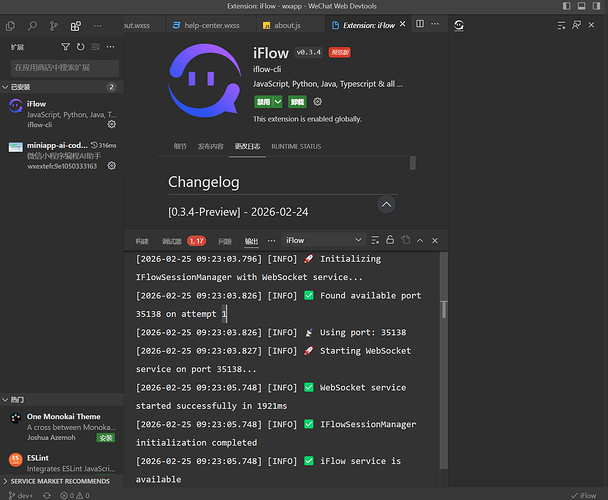Open gear settings for iFlow in sidebar
This screenshot has height=500, width=608.
coord(111,125)
